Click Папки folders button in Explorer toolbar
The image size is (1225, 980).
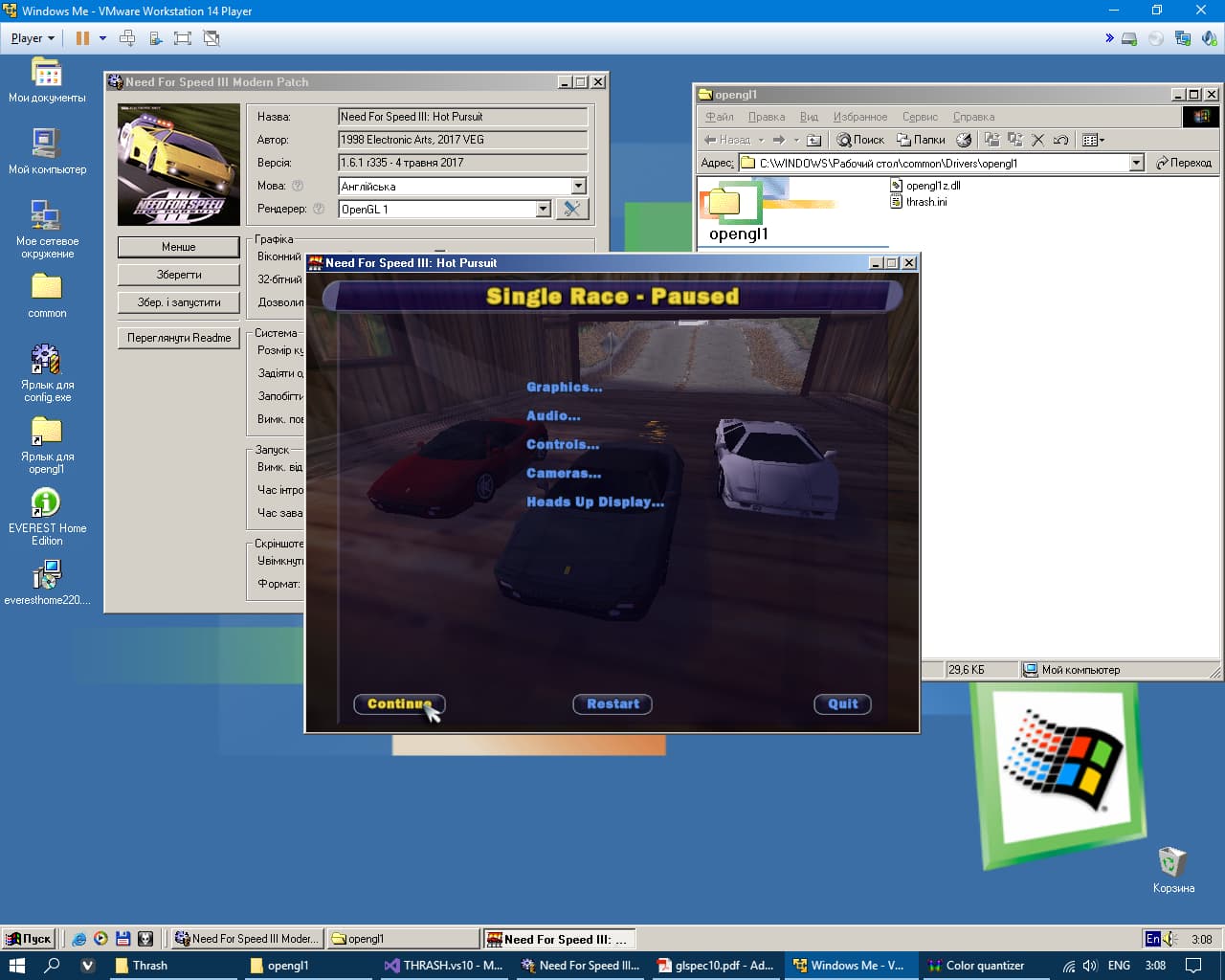click(x=921, y=140)
